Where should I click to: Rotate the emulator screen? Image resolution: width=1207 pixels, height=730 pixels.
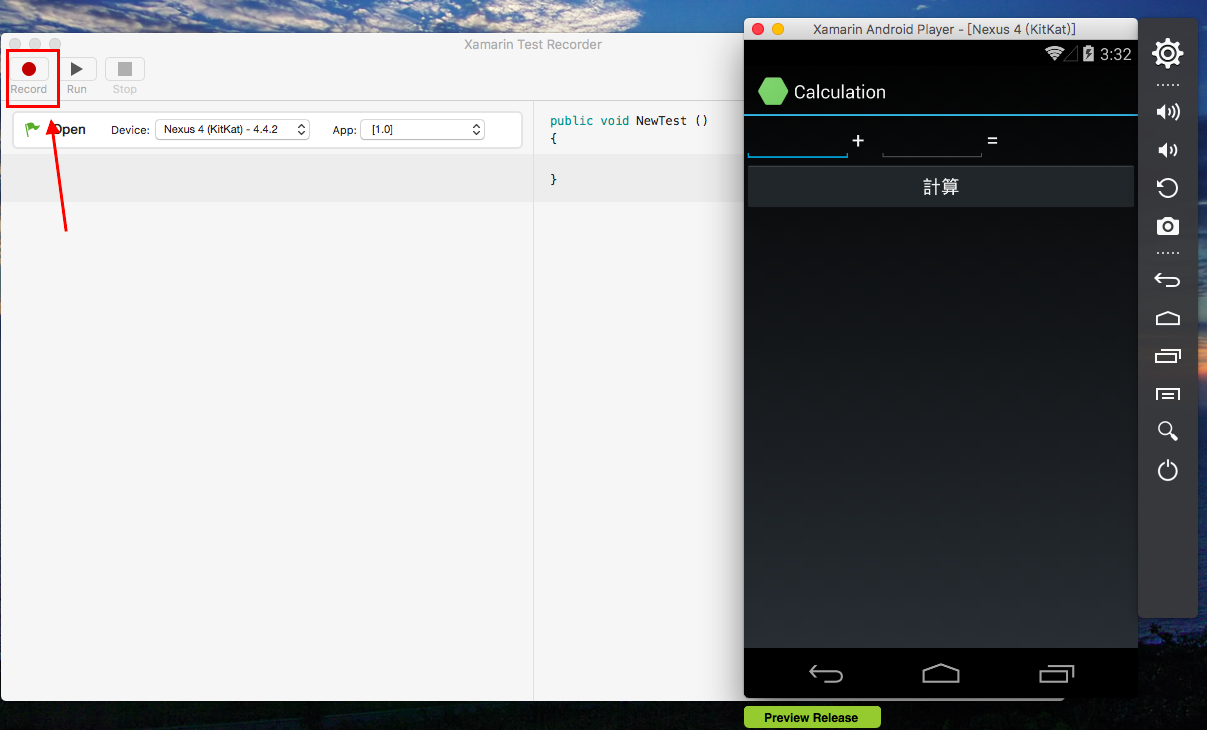point(1167,188)
